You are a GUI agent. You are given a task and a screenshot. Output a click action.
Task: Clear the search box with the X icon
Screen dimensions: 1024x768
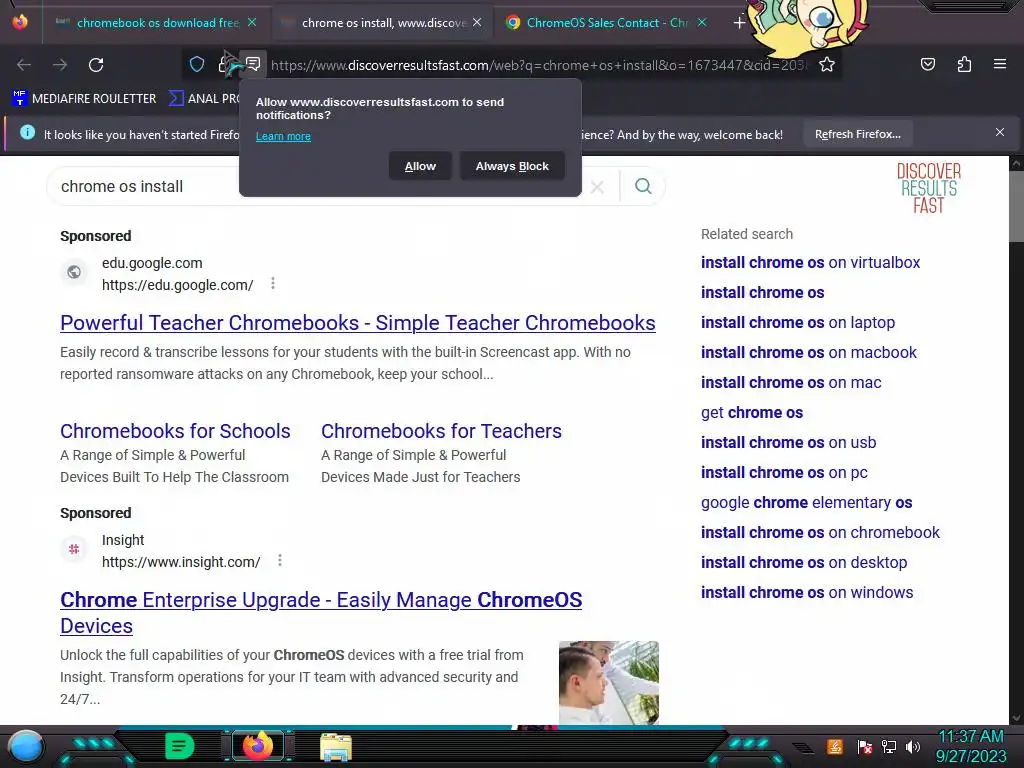coord(597,187)
